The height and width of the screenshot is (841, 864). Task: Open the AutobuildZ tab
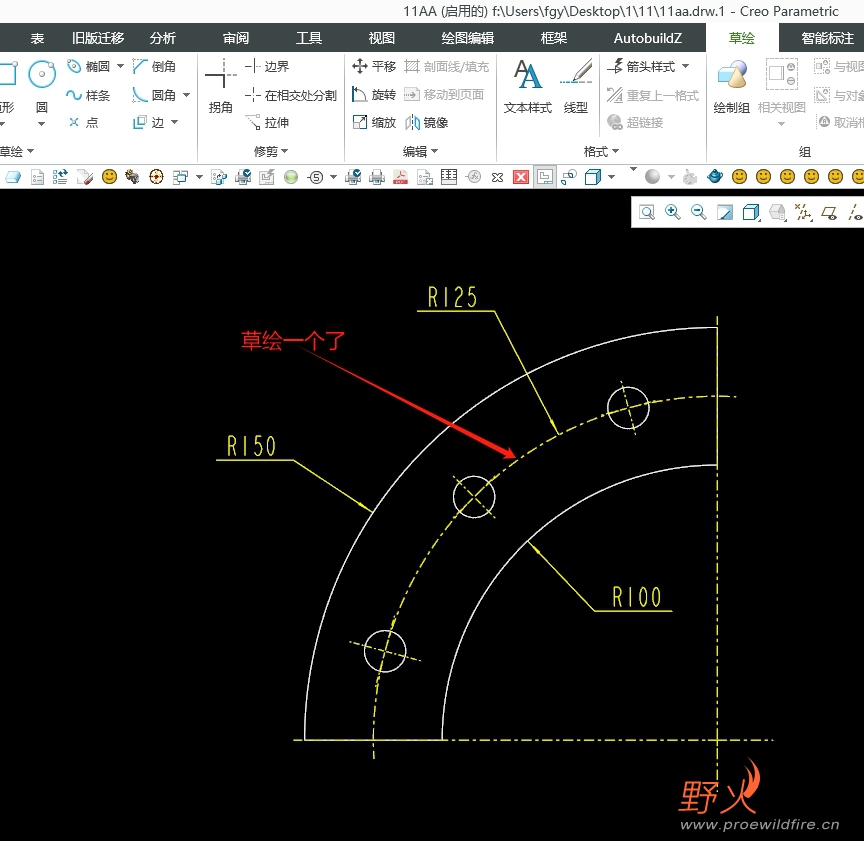click(647, 38)
